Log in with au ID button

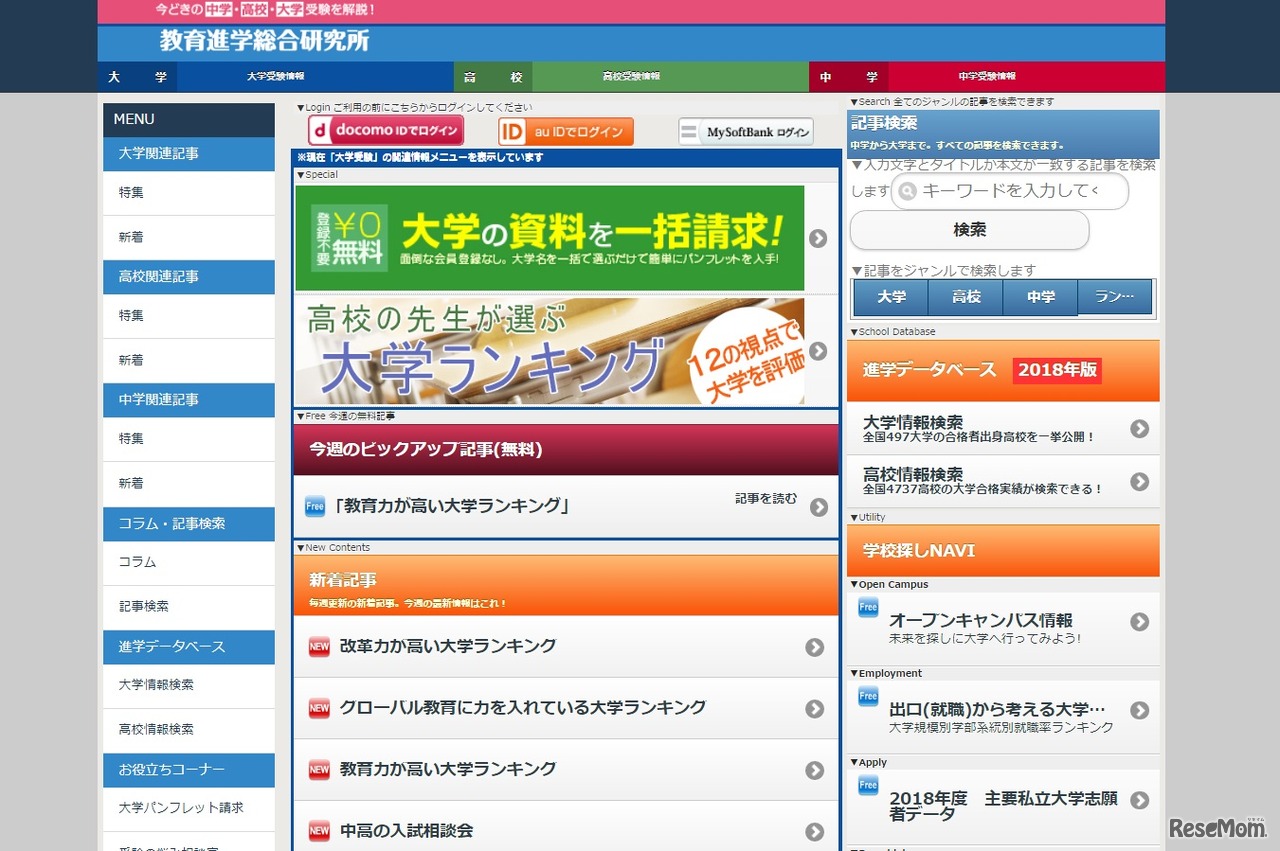566,132
